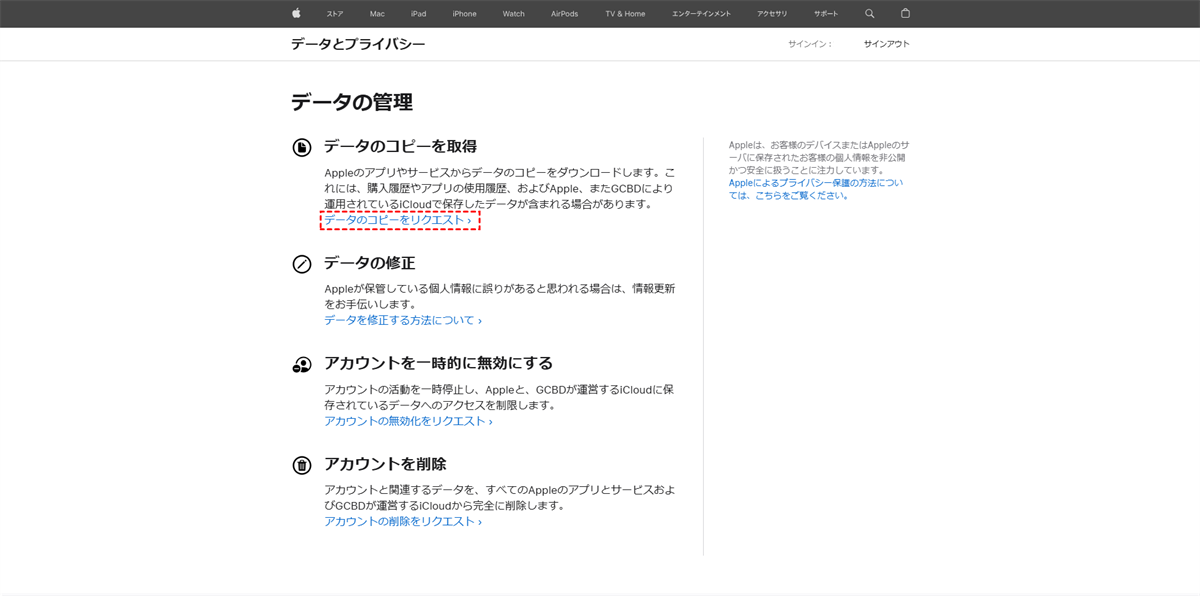Click the pencil circle icon beside データの修正
The image size is (1200, 596).
302,264
